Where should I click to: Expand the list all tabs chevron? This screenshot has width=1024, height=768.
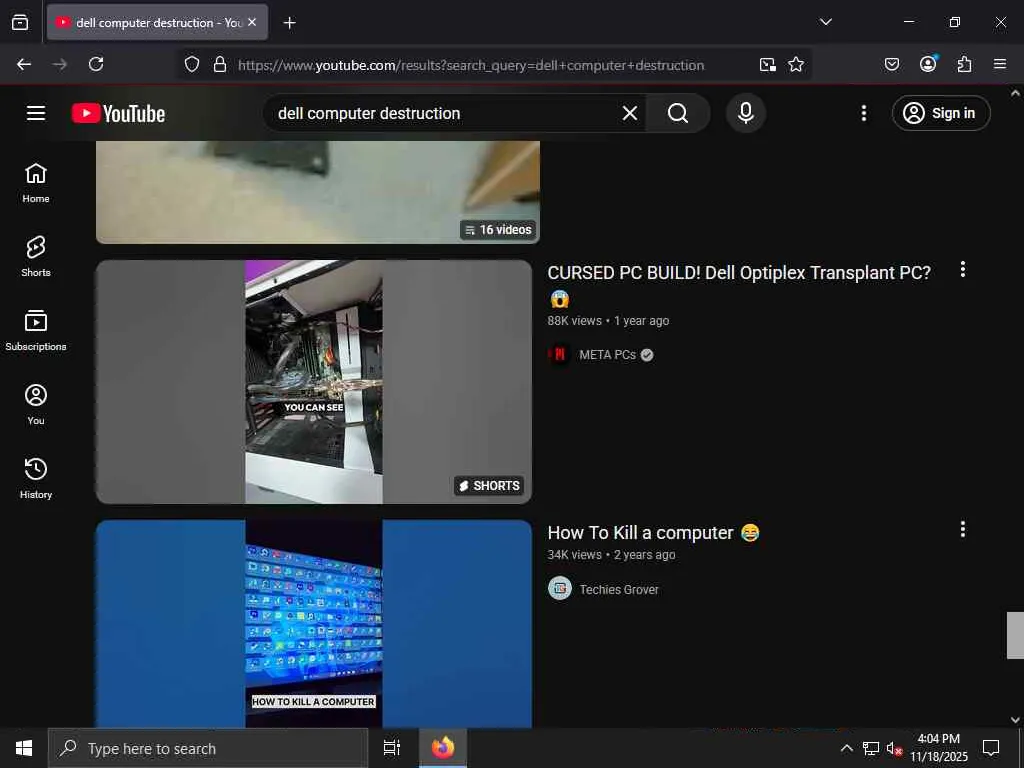coord(825,22)
